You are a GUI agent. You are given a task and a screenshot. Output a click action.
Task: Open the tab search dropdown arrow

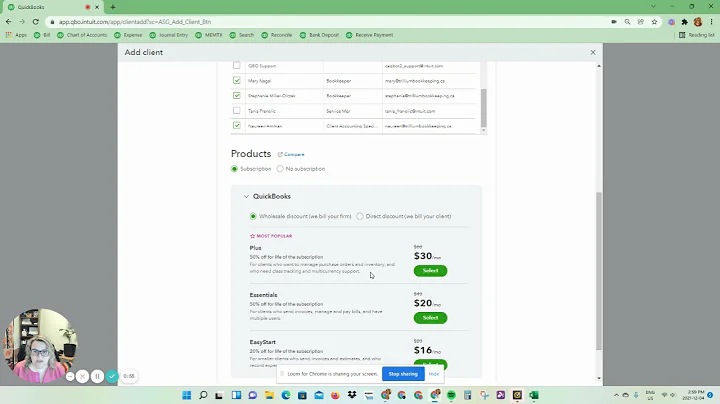[653, 6]
